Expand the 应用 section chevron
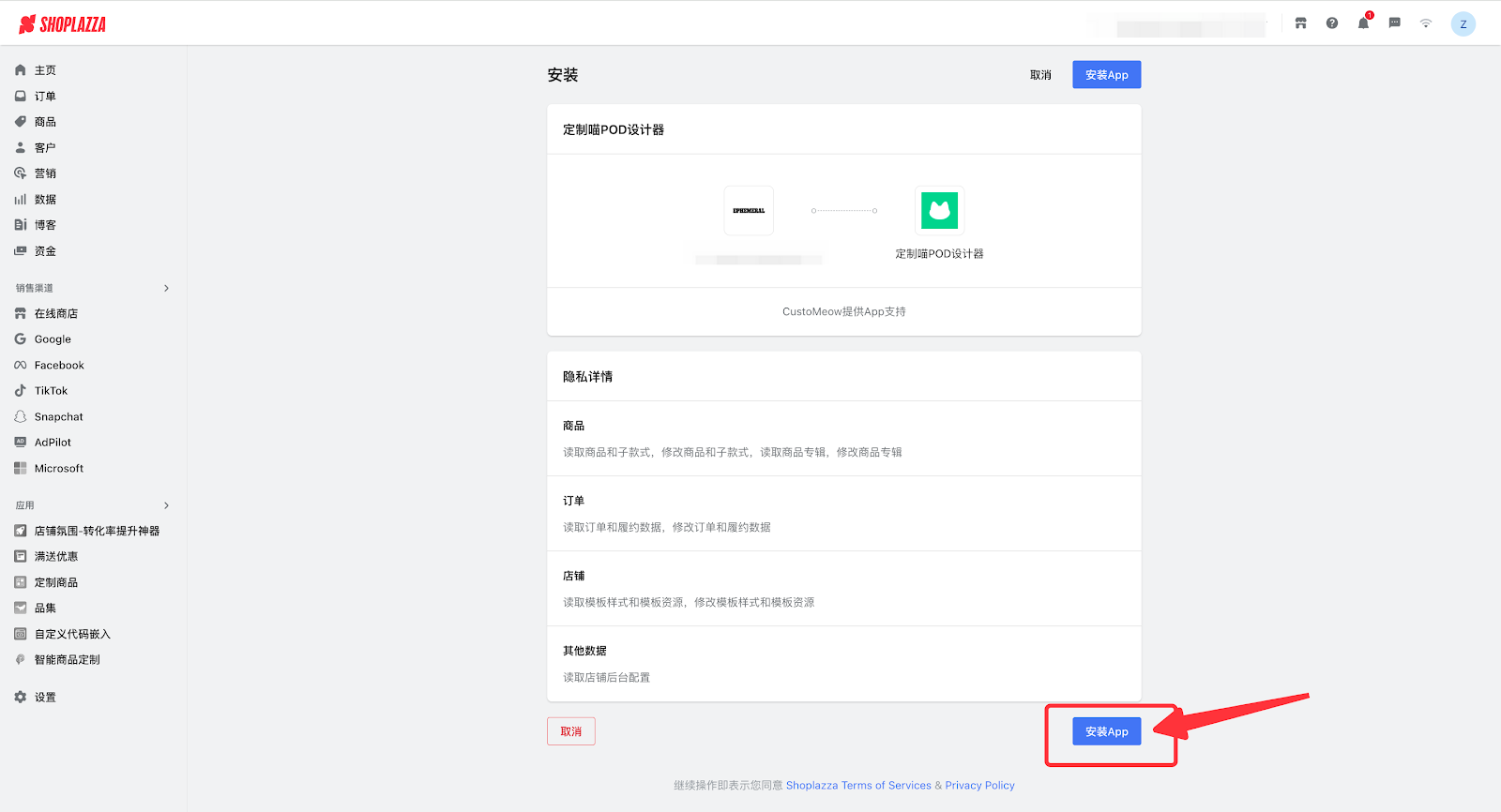1501x812 pixels. pos(166,505)
